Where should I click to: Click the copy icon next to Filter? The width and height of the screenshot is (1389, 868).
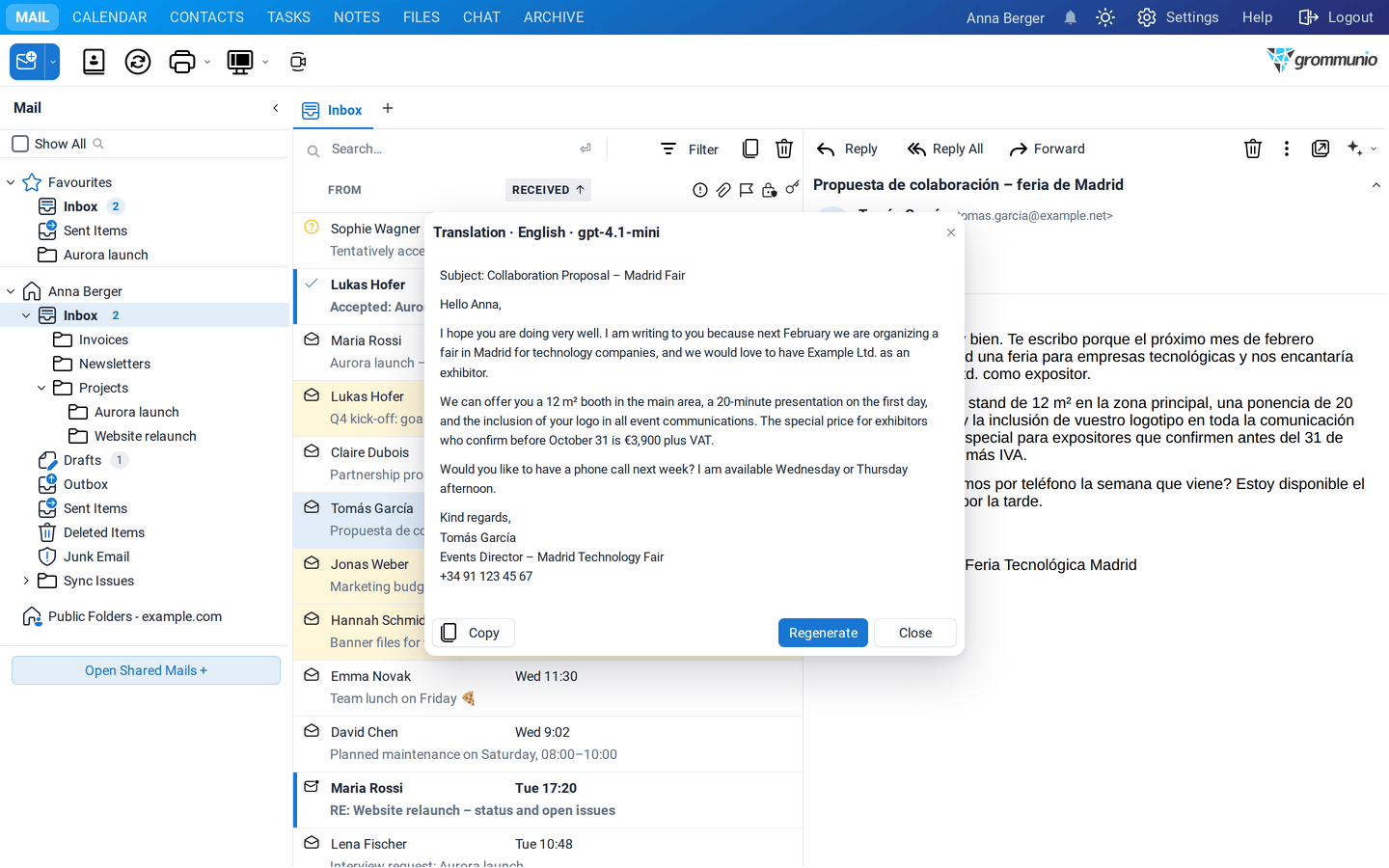[x=750, y=149]
